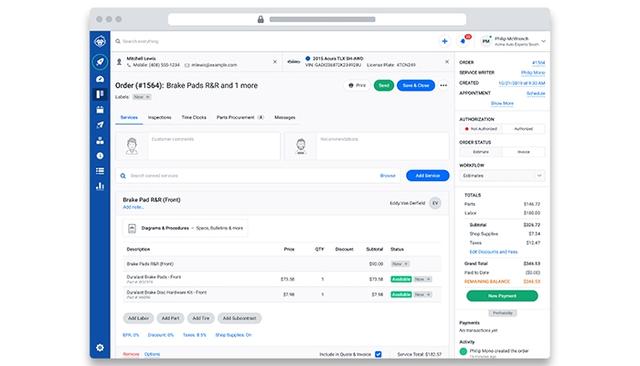Click the green activity avatar icon
Image resolution: width=640 pixels, height=366 pixels.
pos(463,351)
